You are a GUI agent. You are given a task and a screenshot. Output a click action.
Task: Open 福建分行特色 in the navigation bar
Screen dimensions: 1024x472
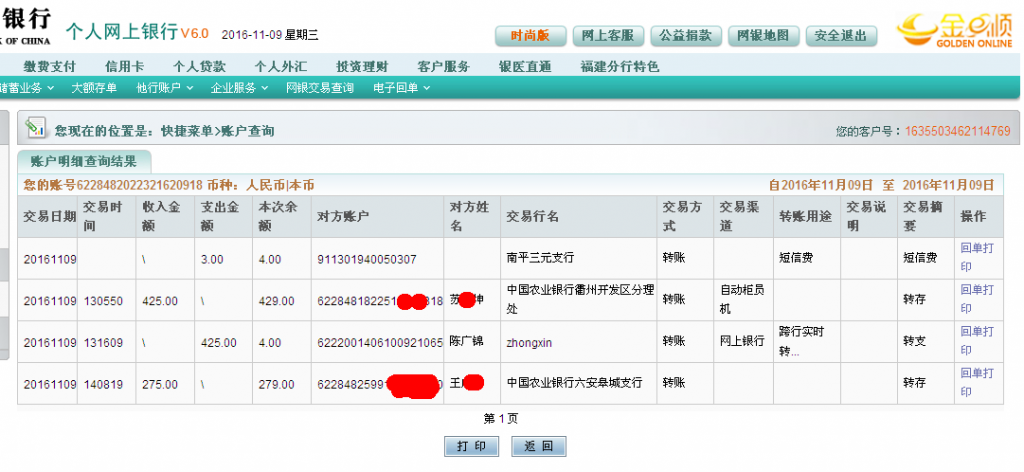pyautogui.click(x=620, y=66)
